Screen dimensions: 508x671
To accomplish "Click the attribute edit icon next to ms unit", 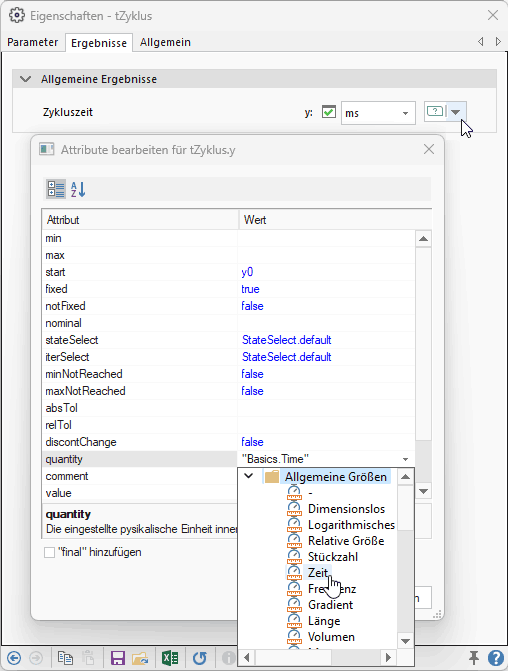I will click(x=435, y=112).
